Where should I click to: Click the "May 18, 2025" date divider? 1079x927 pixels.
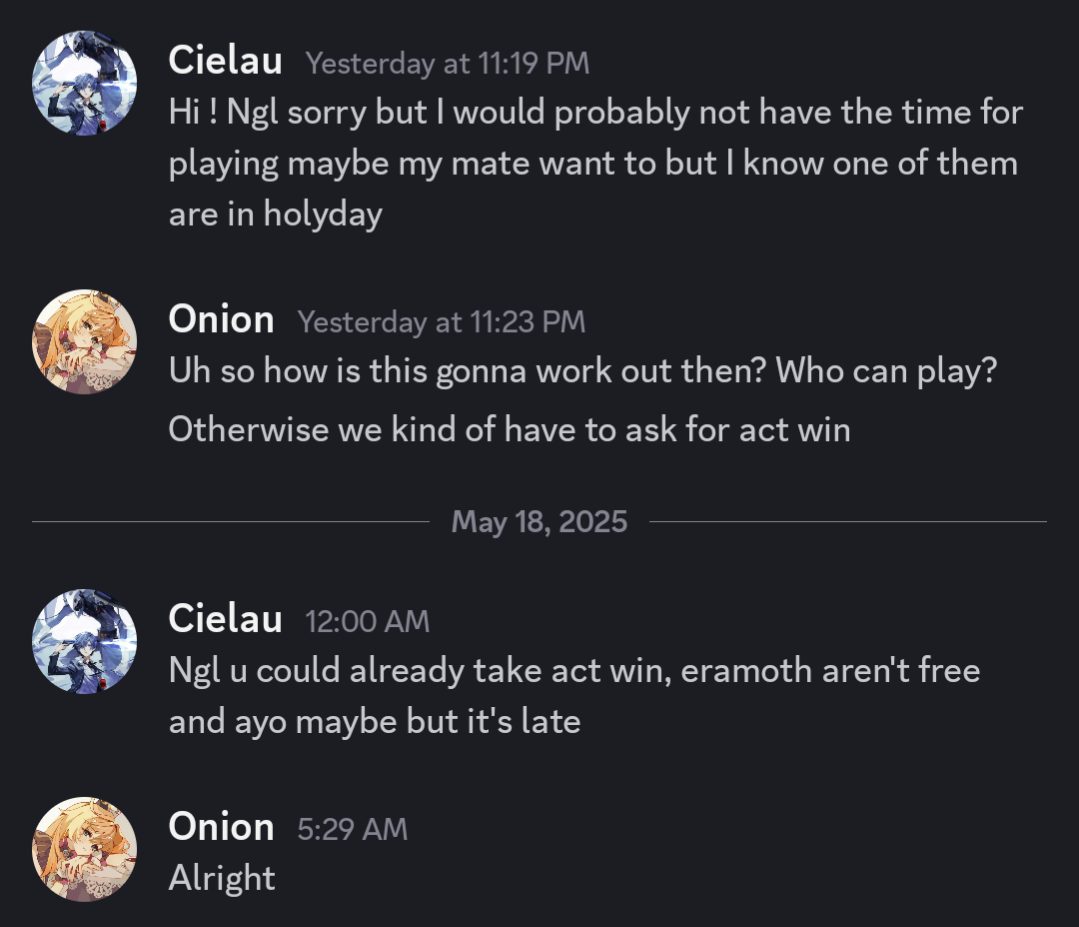(539, 522)
